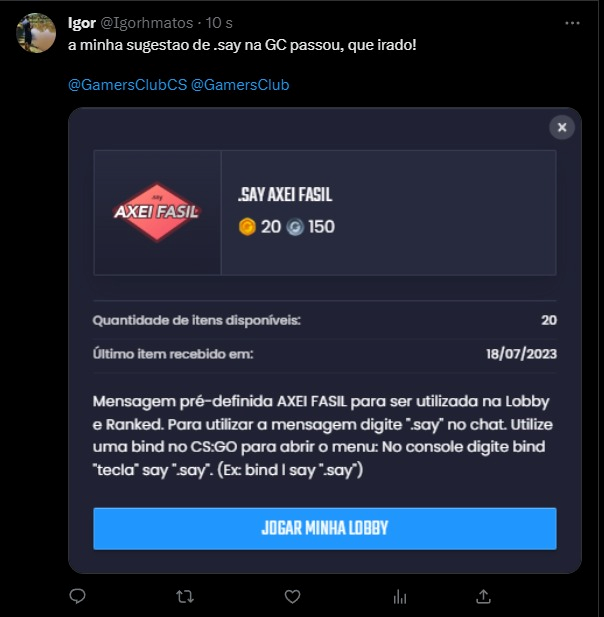Image resolution: width=604 pixels, height=617 pixels.
Task: Retweet this post
Action: (185, 596)
